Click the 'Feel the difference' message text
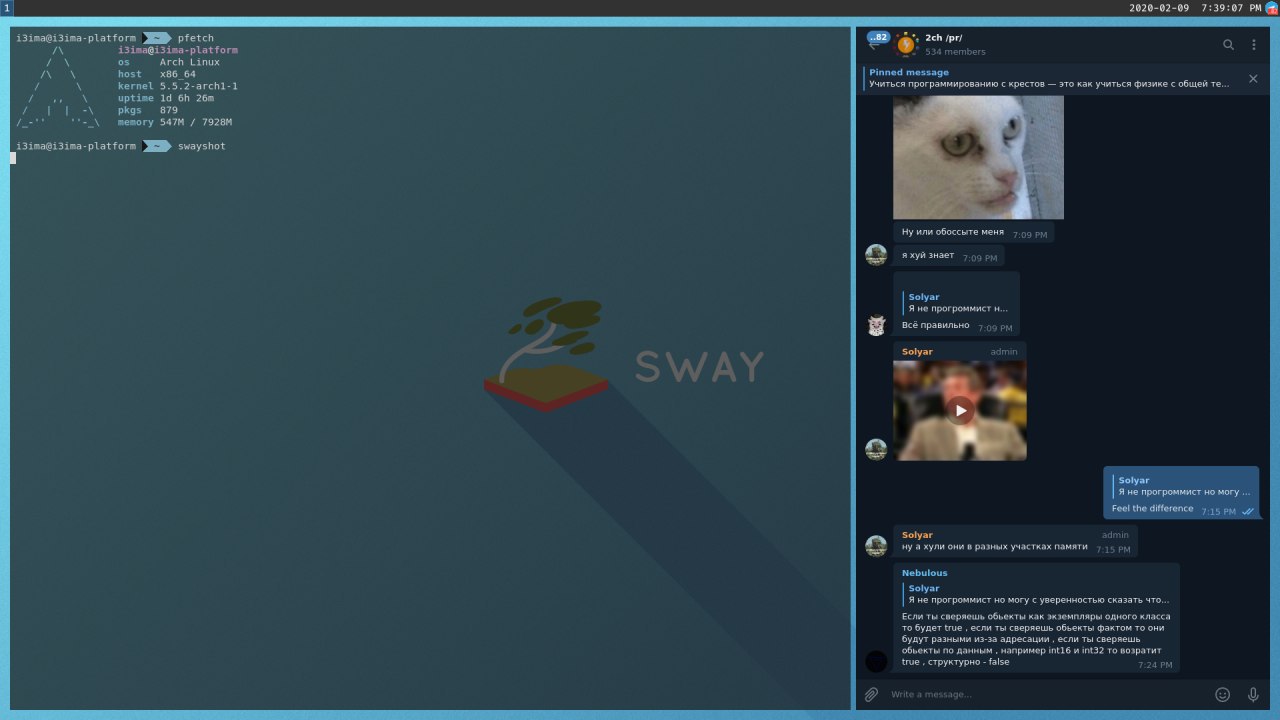1280x720 pixels. (1152, 508)
